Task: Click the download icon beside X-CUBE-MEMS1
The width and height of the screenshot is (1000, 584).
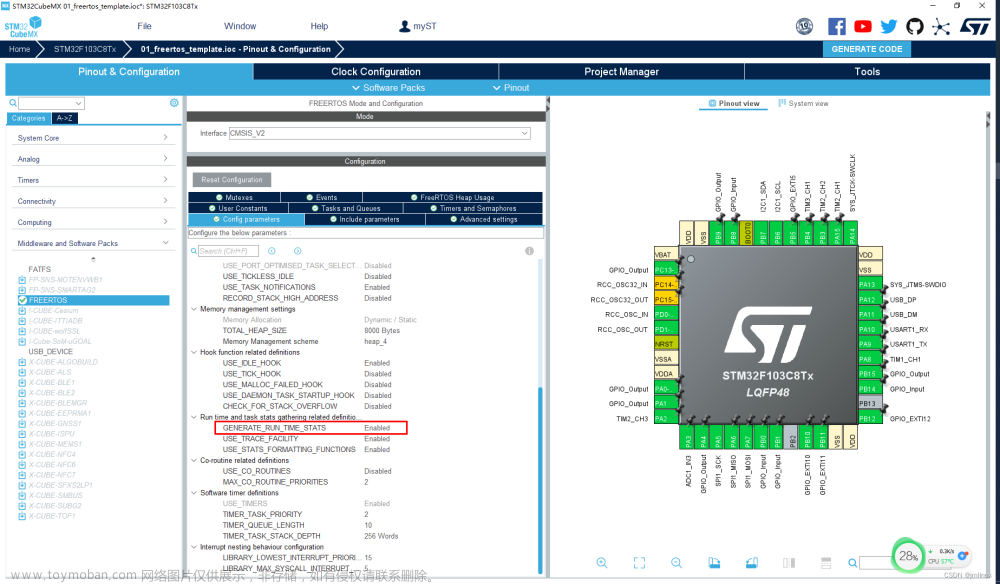Action: (x=22, y=444)
